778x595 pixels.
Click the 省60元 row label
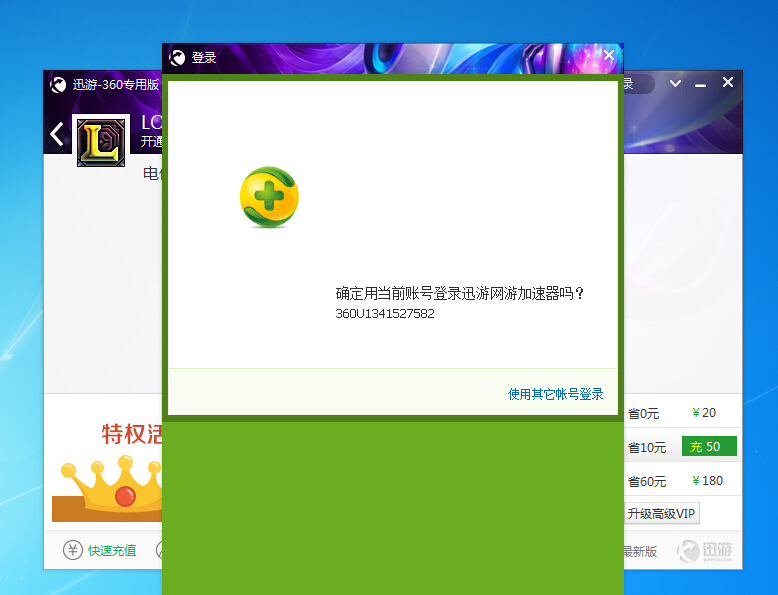tap(647, 481)
